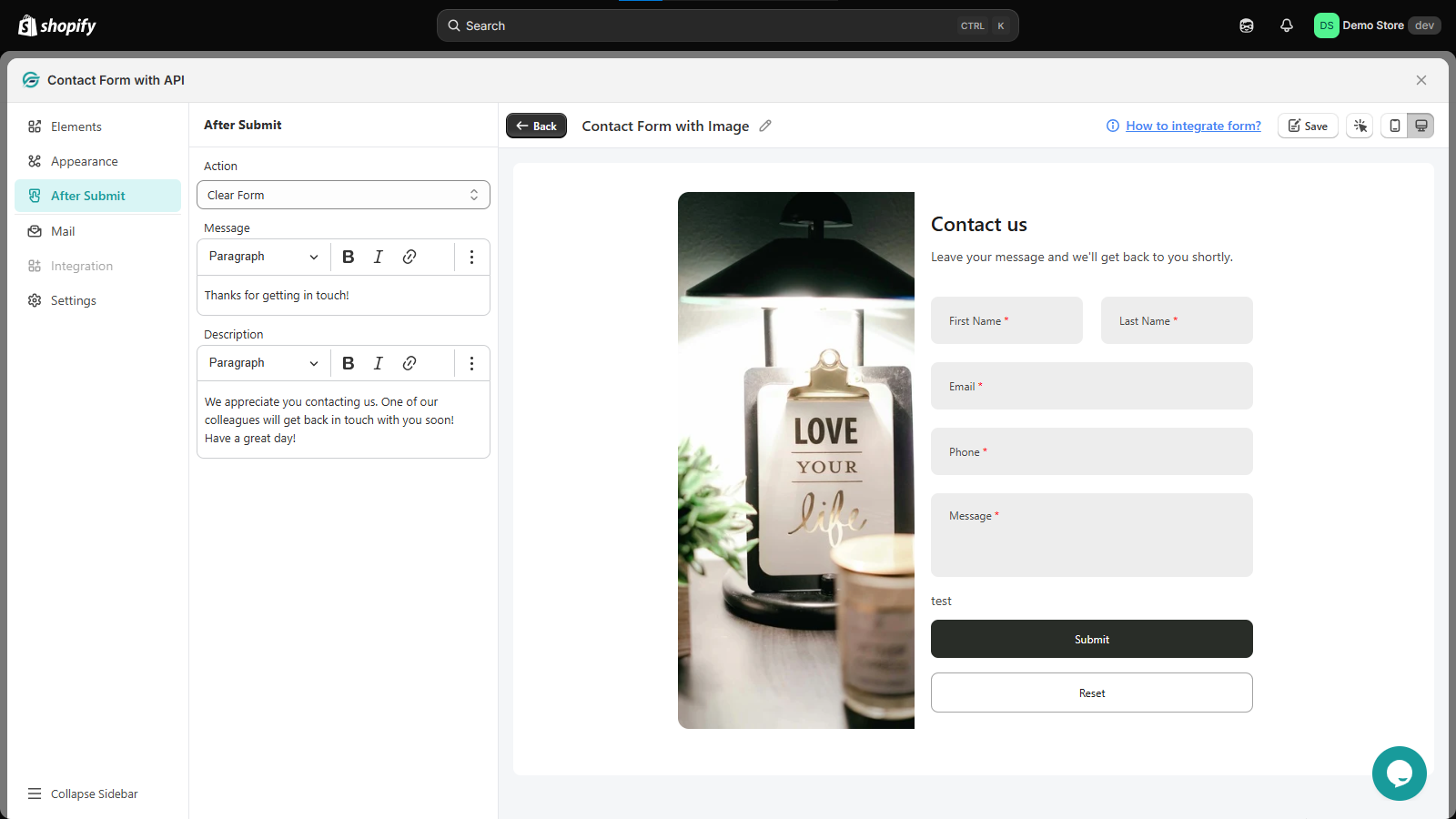Open the Appearance section
This screenshot has height=819, width=1456.
(x=97, y=161)
